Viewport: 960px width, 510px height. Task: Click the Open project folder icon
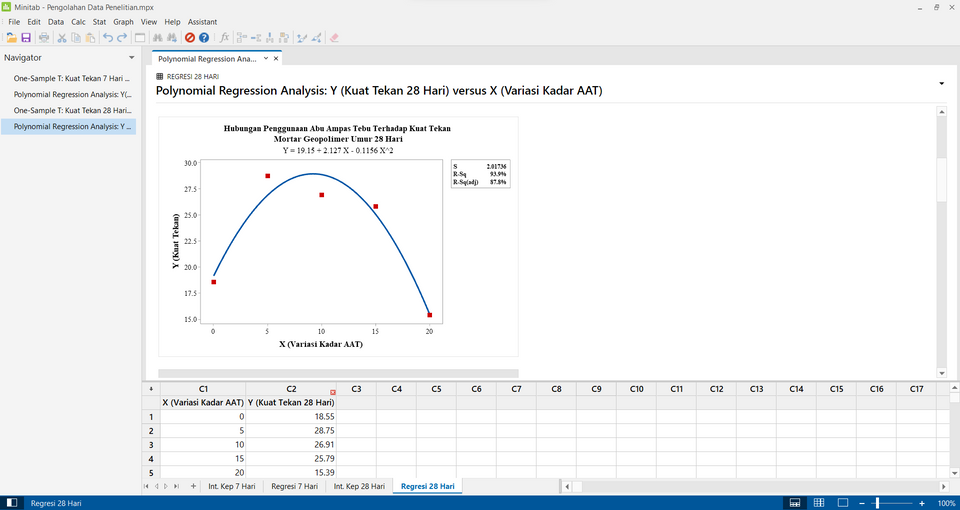pos(11,38)
